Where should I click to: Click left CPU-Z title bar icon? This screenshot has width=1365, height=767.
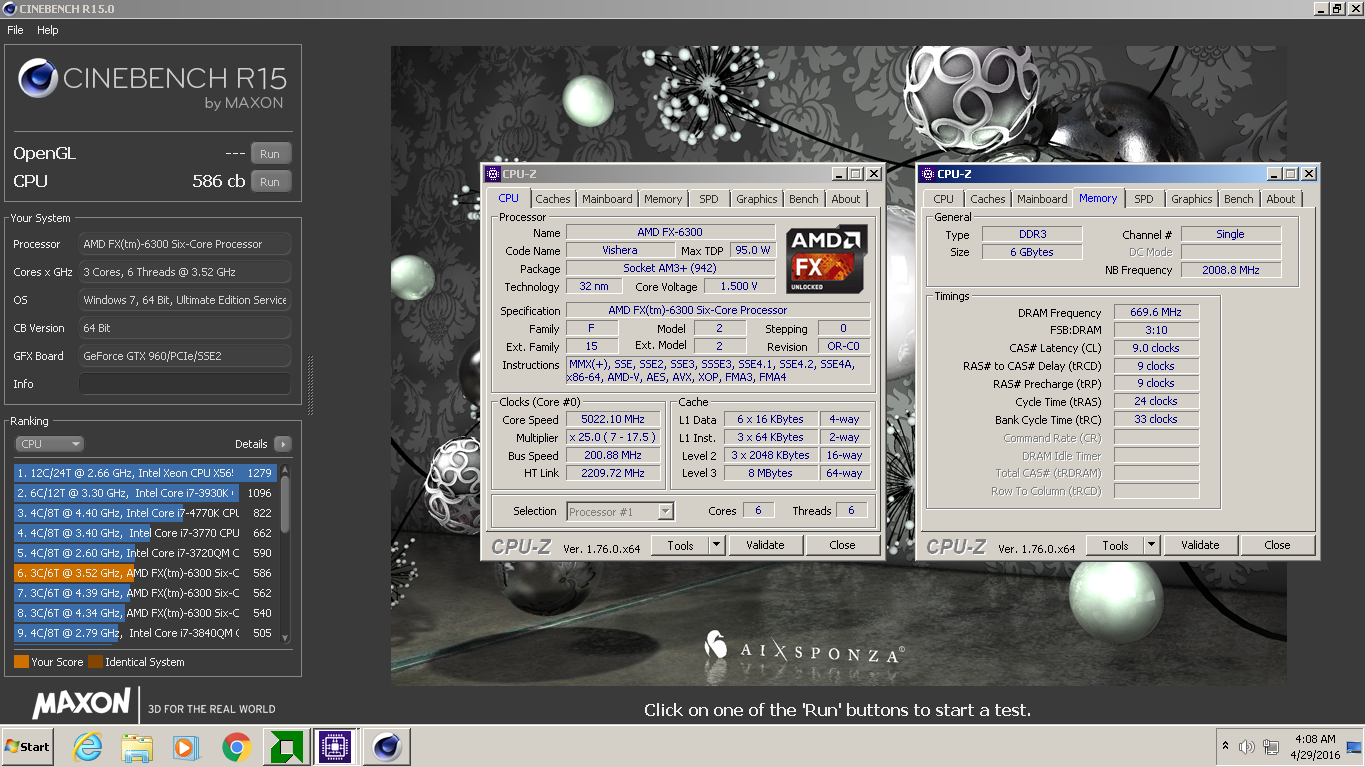click(492, 174)
